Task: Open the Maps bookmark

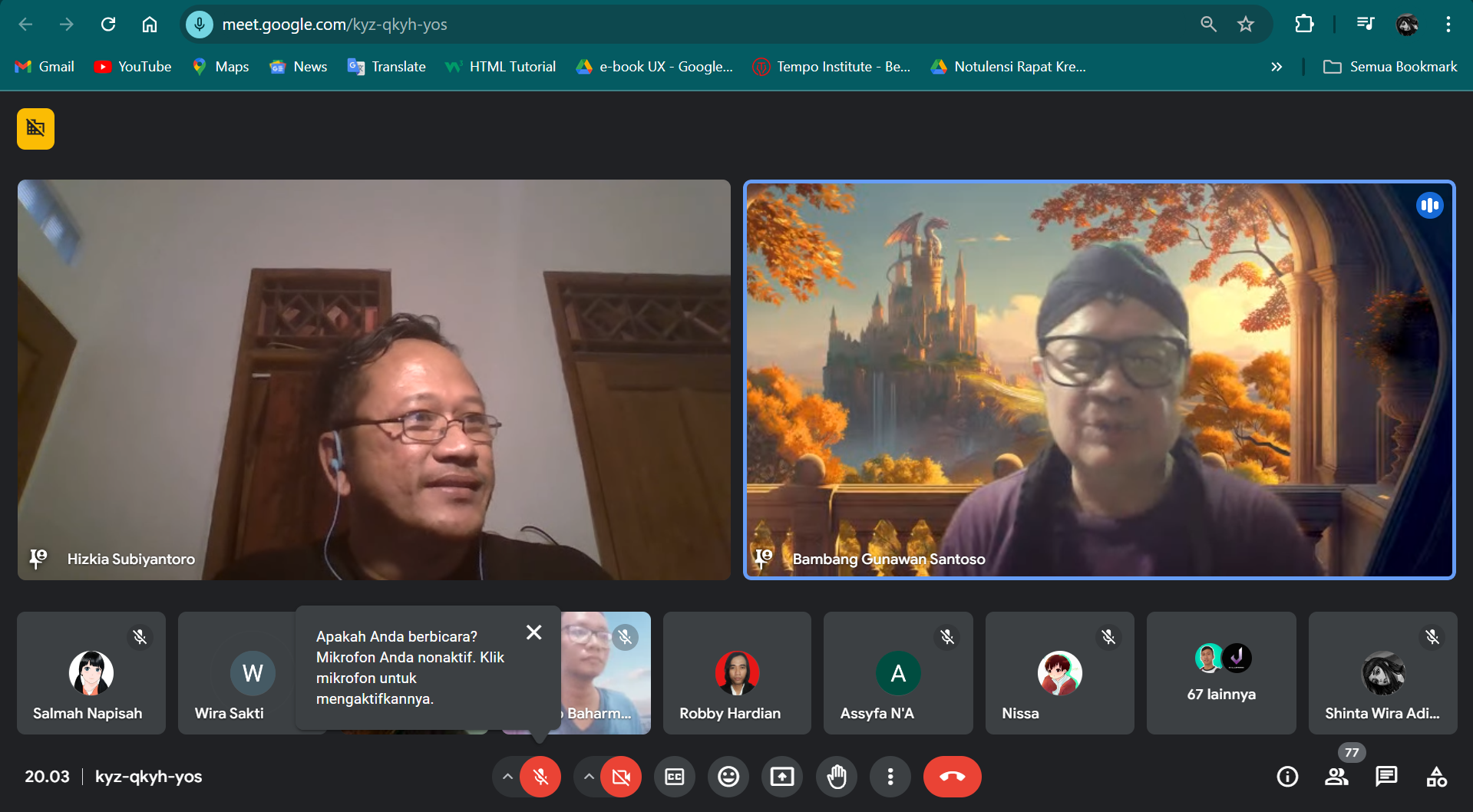Action: 221,67
